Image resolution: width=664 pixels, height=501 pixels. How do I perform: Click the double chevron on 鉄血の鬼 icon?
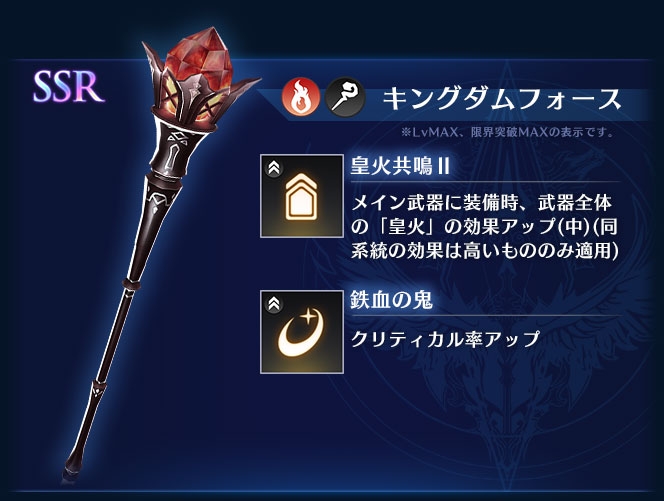click(274, 304)
